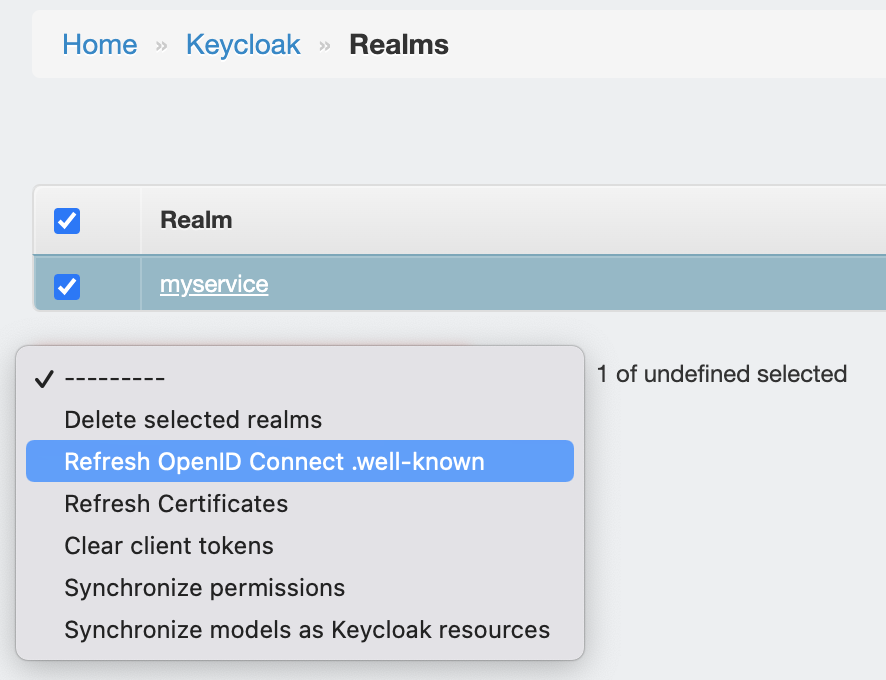The image size is (886, 680).
Task: Sort by the Realm column header
Action: click(196, 220)
